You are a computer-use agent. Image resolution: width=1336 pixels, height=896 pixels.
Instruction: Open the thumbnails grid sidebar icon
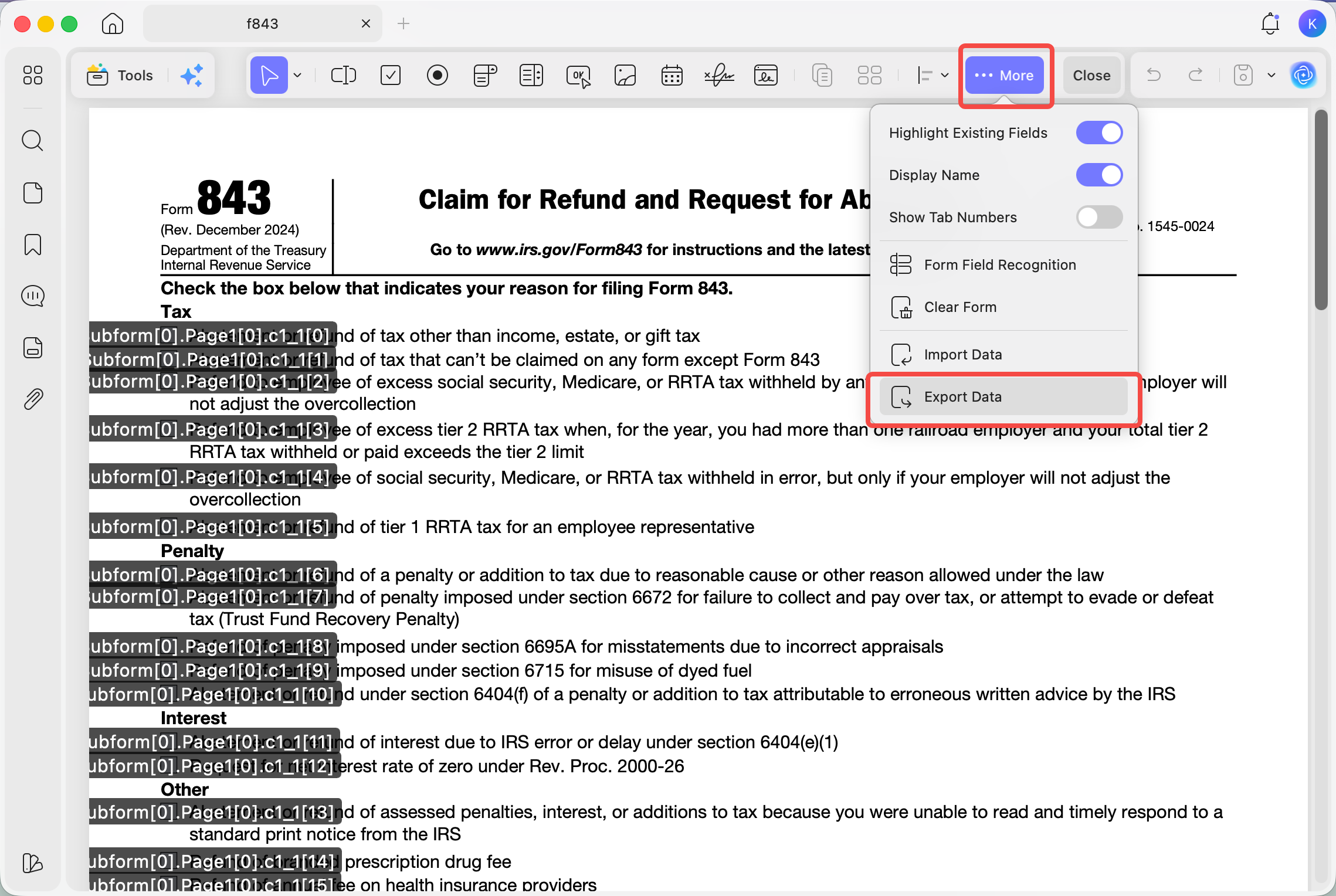tap(33, 75)
